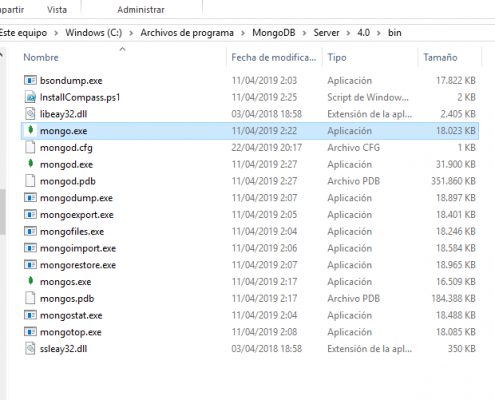Select the mongotop.exe application icon

pyautogui.click(x=30, y=332)
